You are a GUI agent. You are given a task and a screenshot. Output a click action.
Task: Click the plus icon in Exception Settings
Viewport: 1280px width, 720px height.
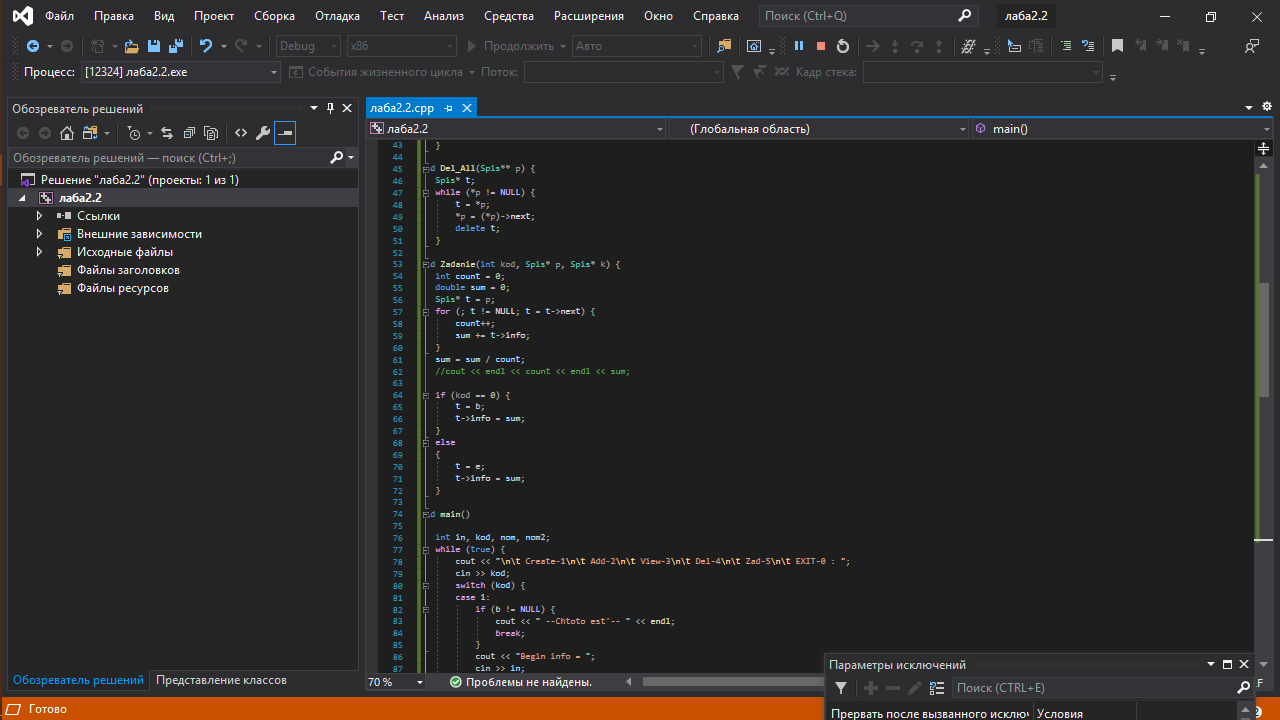(x=871, y=688)
